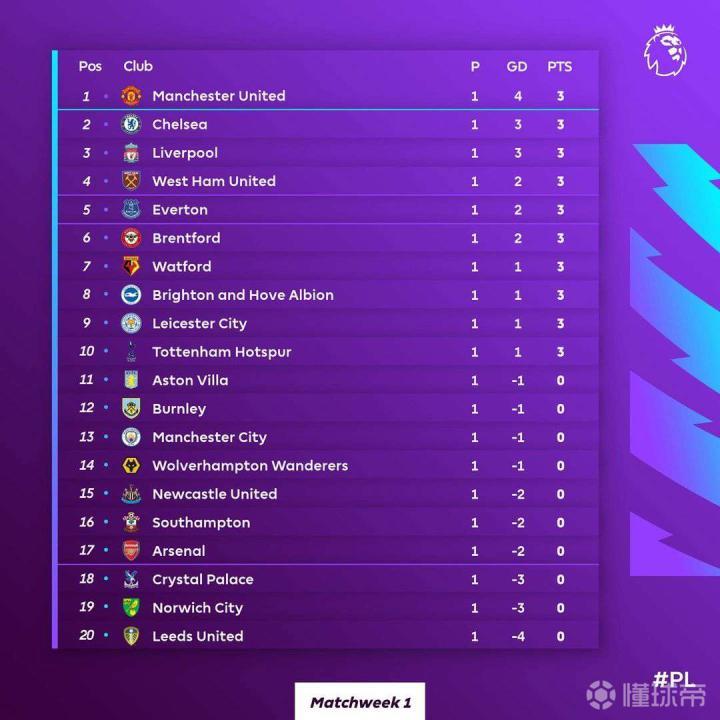Open Tottenham Hotspur team name

pos(222,352)
